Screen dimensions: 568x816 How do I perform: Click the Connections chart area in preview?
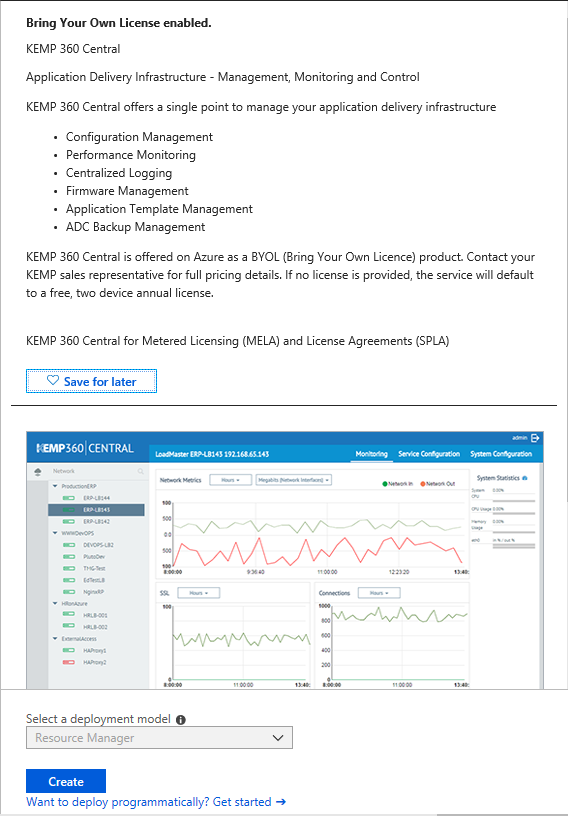pos(398,643)
